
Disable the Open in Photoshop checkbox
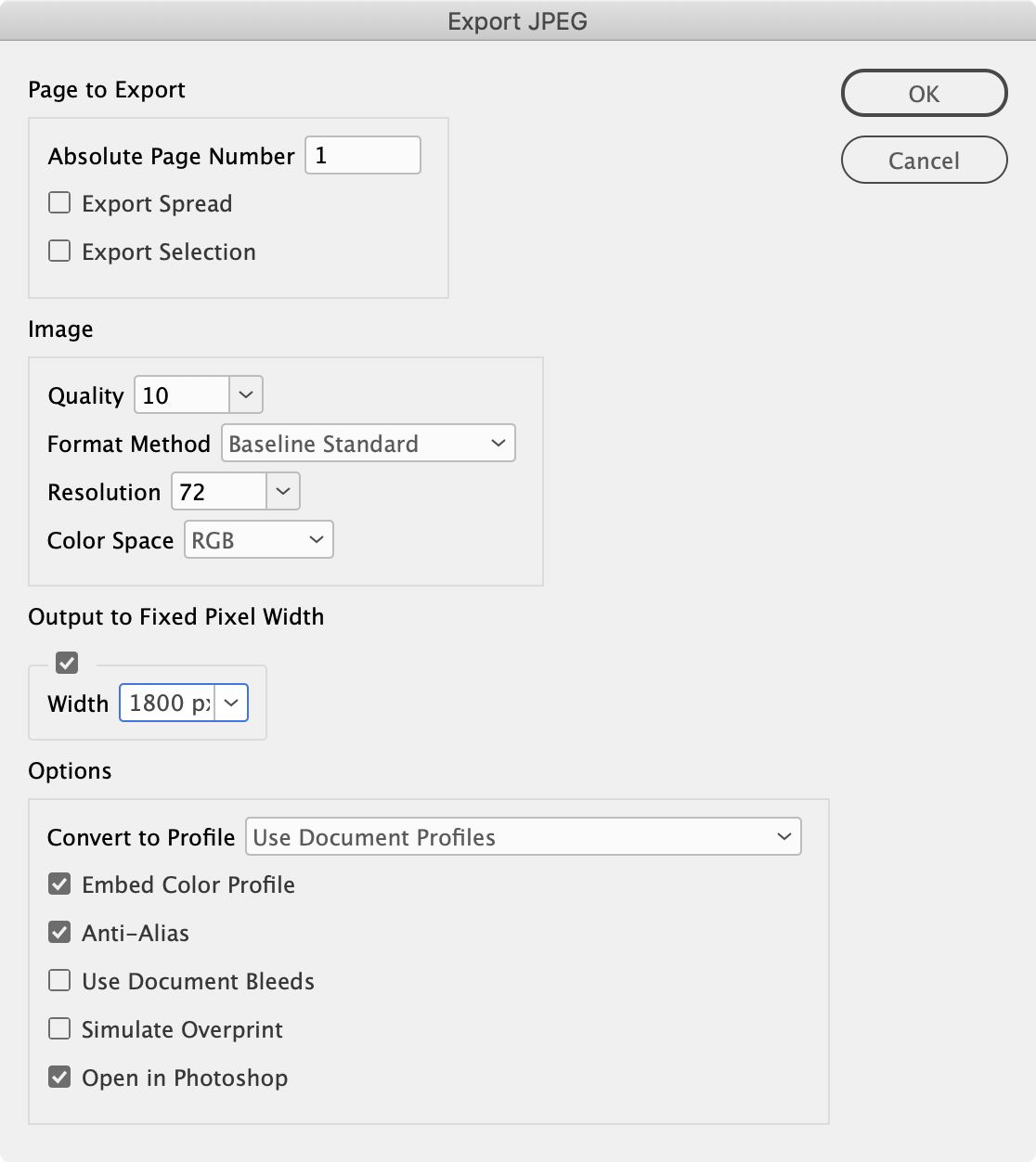58,1077
